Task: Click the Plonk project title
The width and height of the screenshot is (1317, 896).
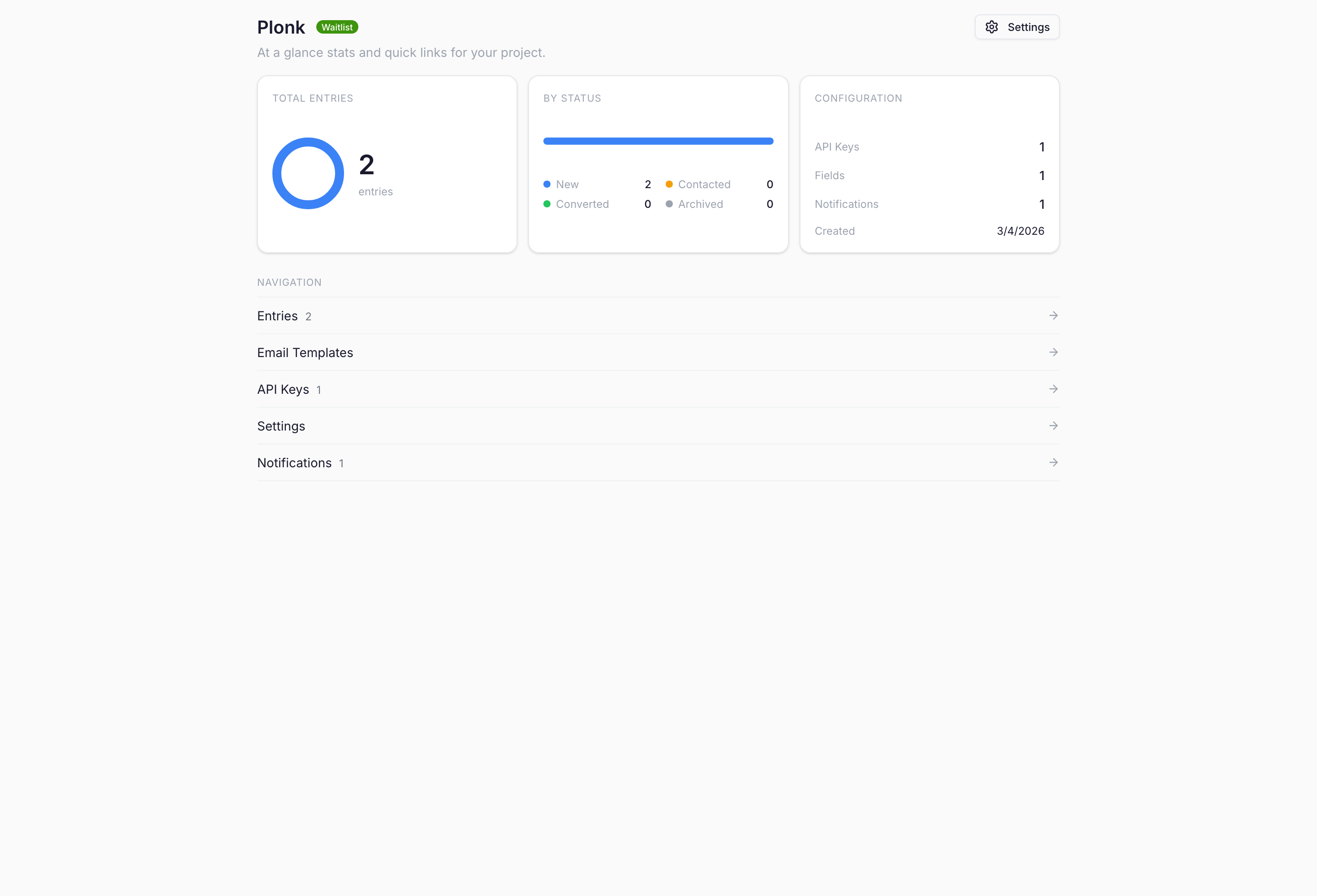Action: click(281, 27)
